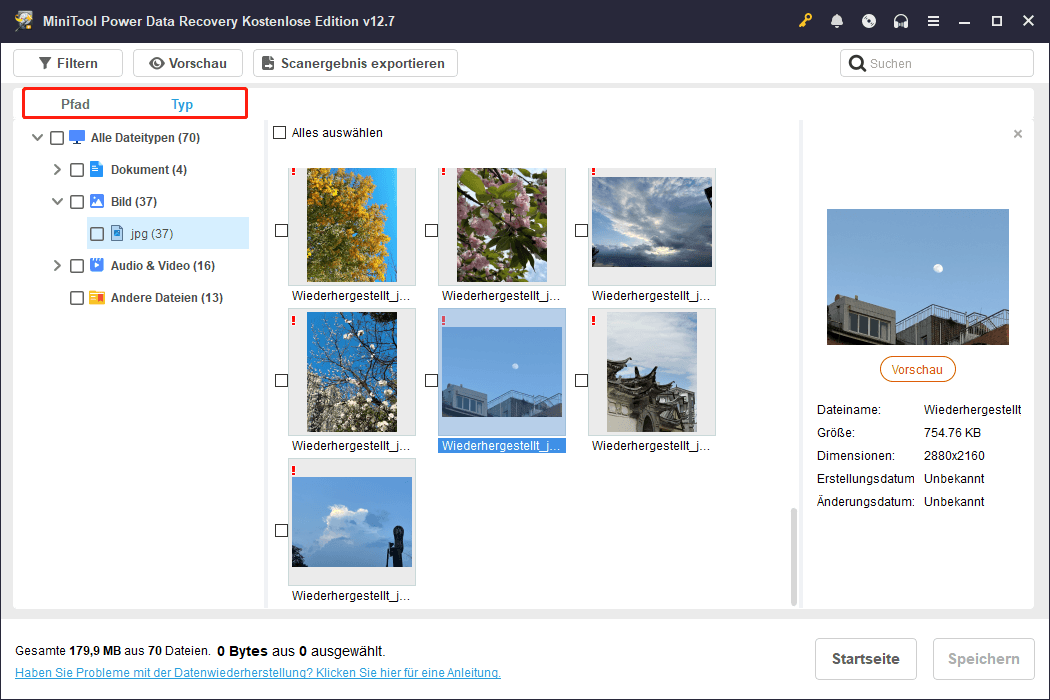Expand the Dokument (4) tree node
1050x700 pixels.
click(x=57, y=170)
